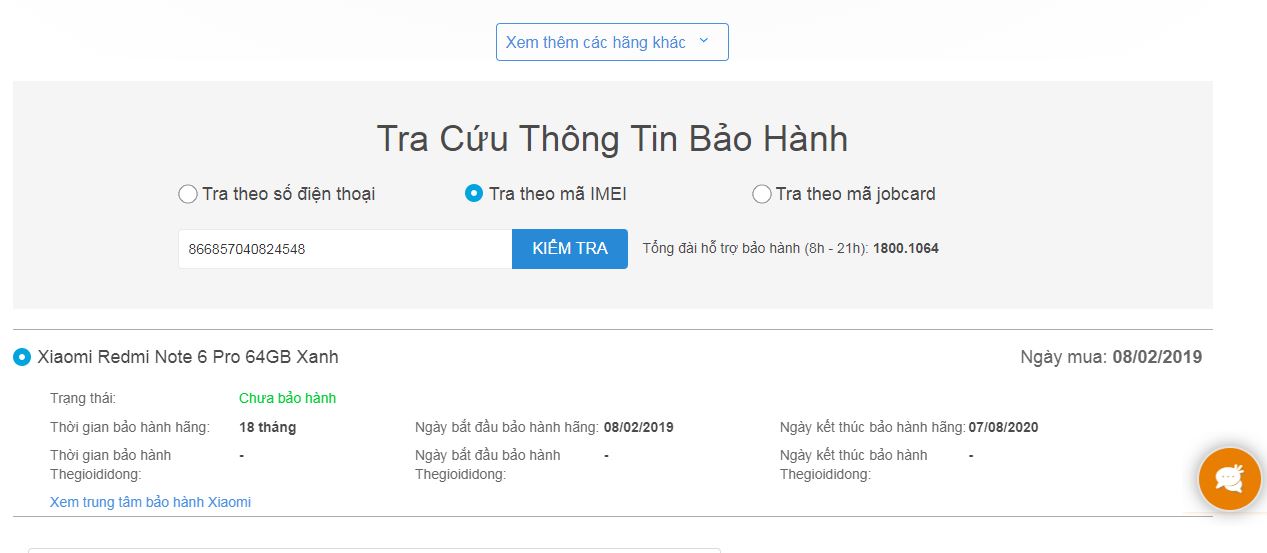1267x553 pixels.
Task: Open the Xem trung tâm bảo hành Xiaomi link
Action: pos(150,502)
